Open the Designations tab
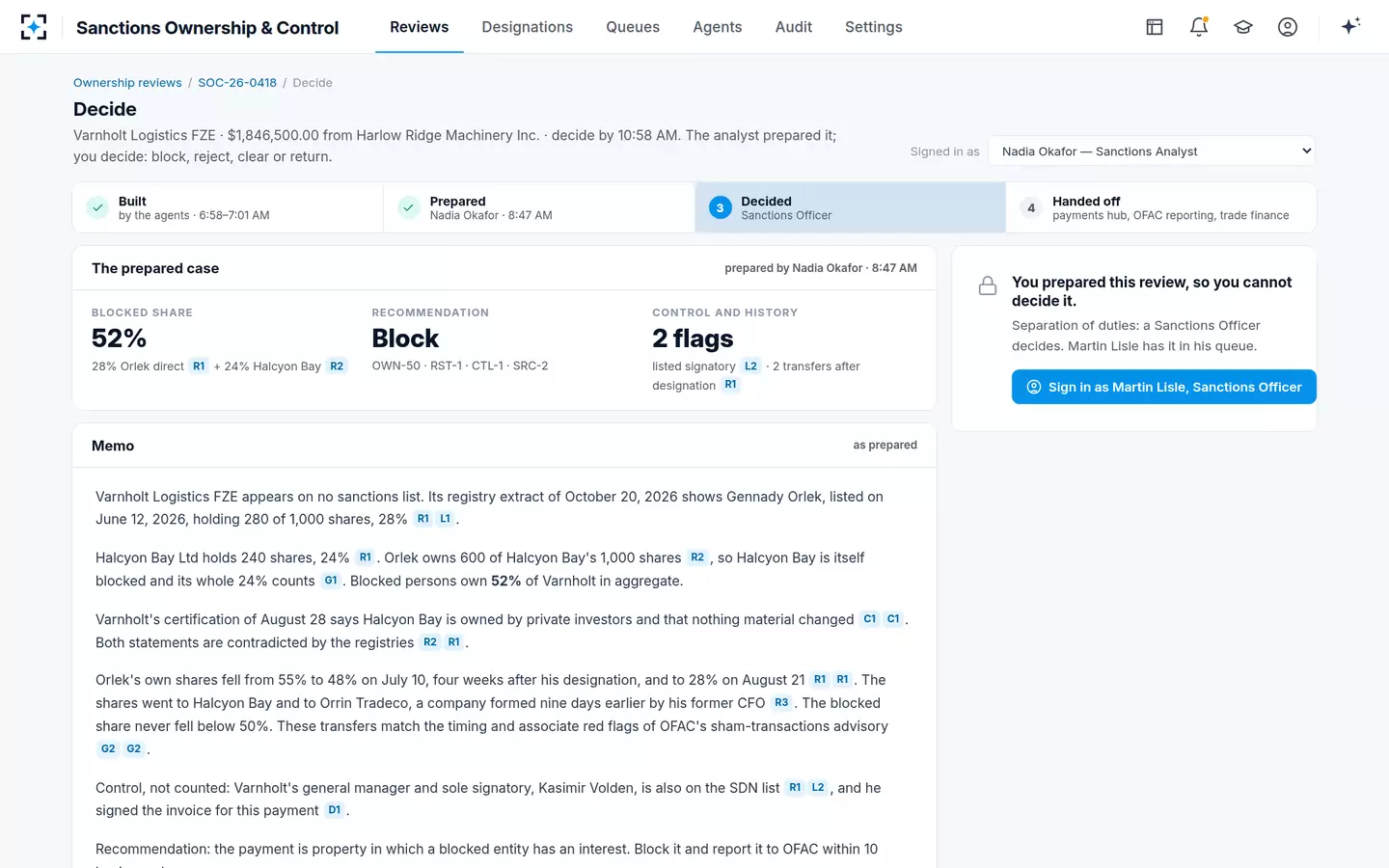 528,27
